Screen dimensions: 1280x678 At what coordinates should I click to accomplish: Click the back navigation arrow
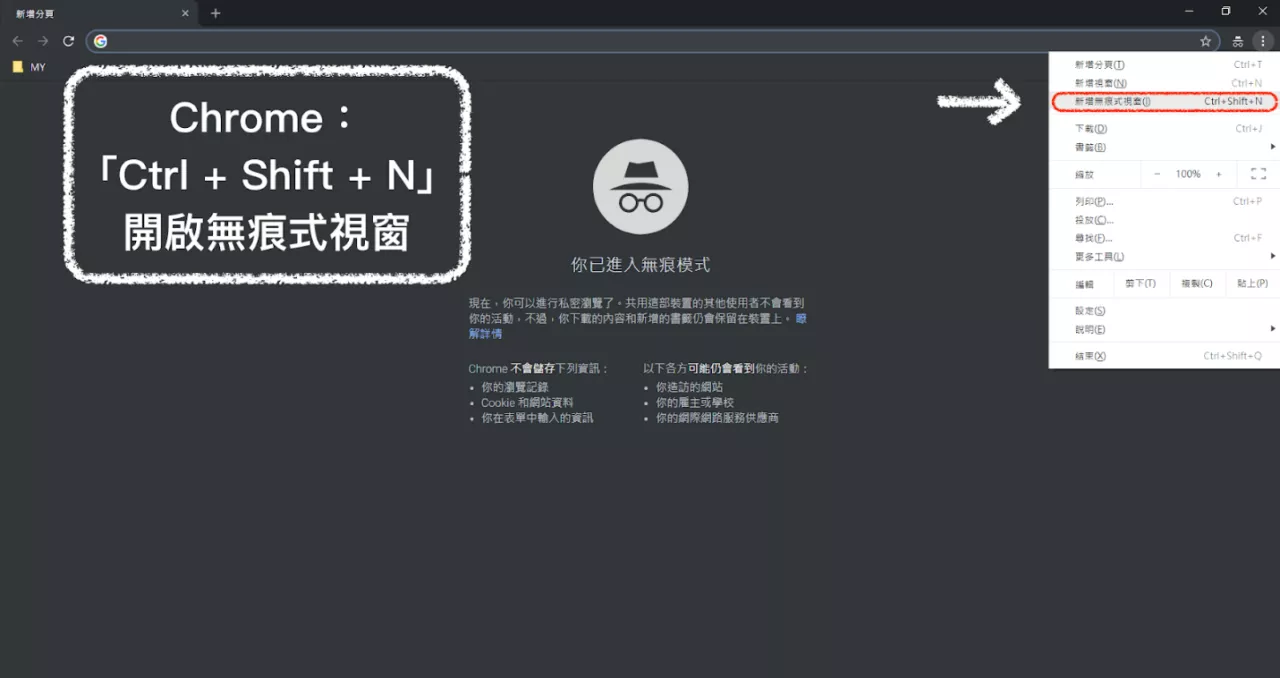(x=17, y=41)
